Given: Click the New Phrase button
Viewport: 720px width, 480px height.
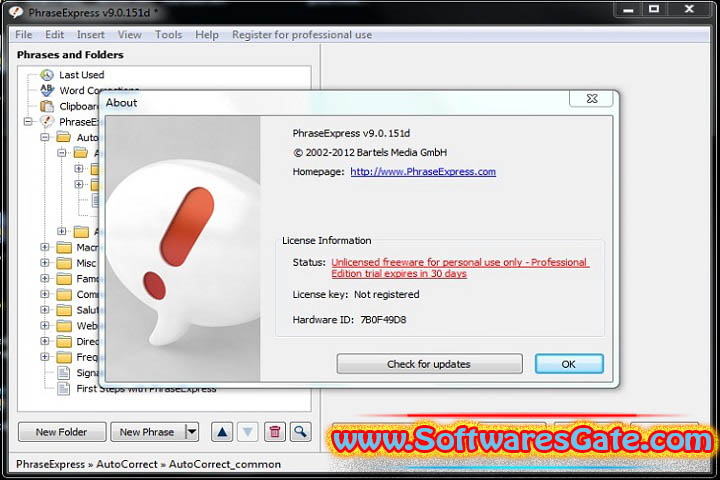Looking at the screenshot, I should click(147, 432).
